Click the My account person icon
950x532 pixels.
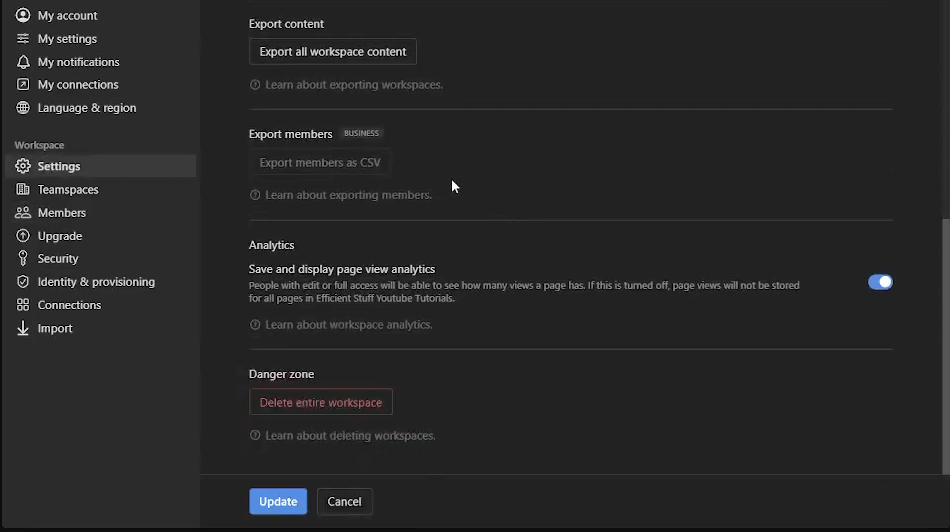coord(22,15)
